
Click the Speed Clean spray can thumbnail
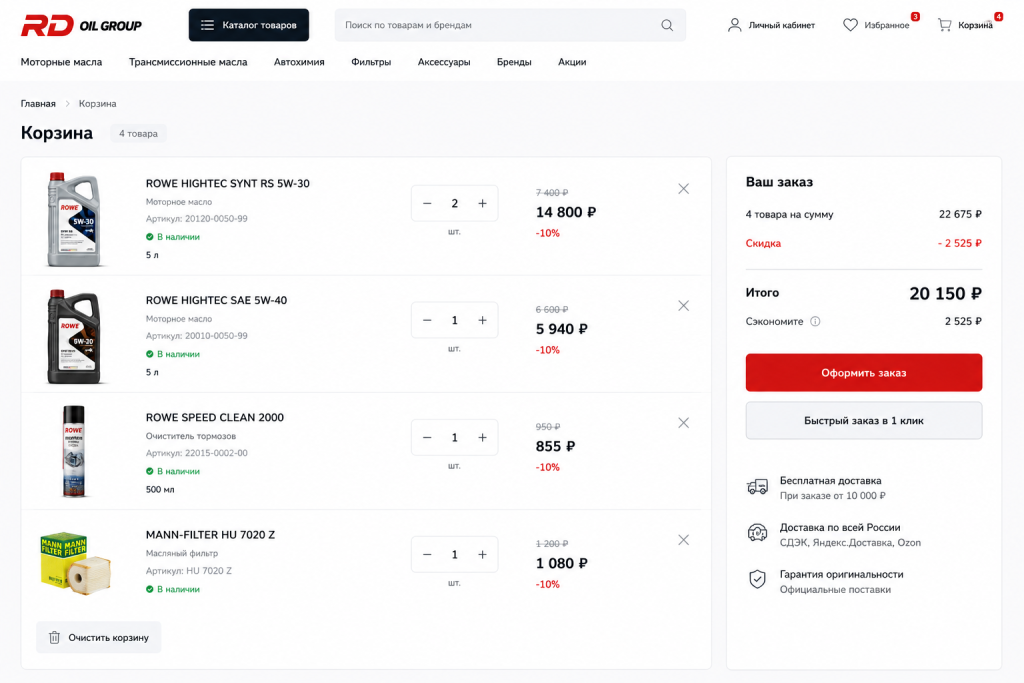[74, 452]
